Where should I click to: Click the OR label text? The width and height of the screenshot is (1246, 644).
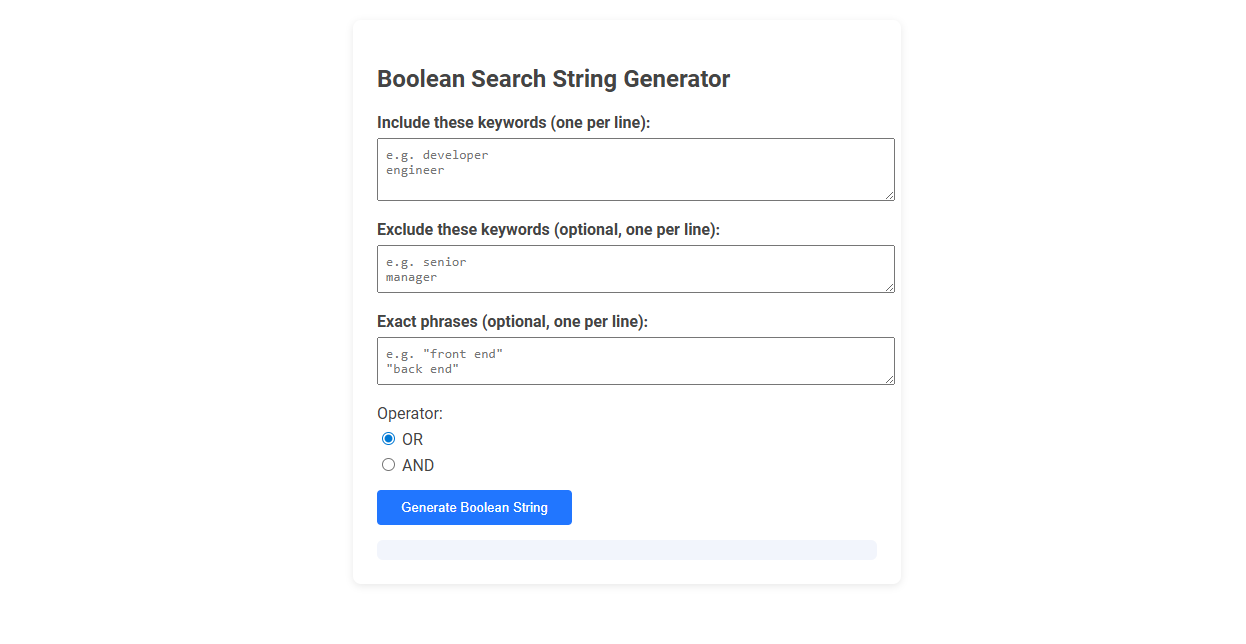point(412,439)
